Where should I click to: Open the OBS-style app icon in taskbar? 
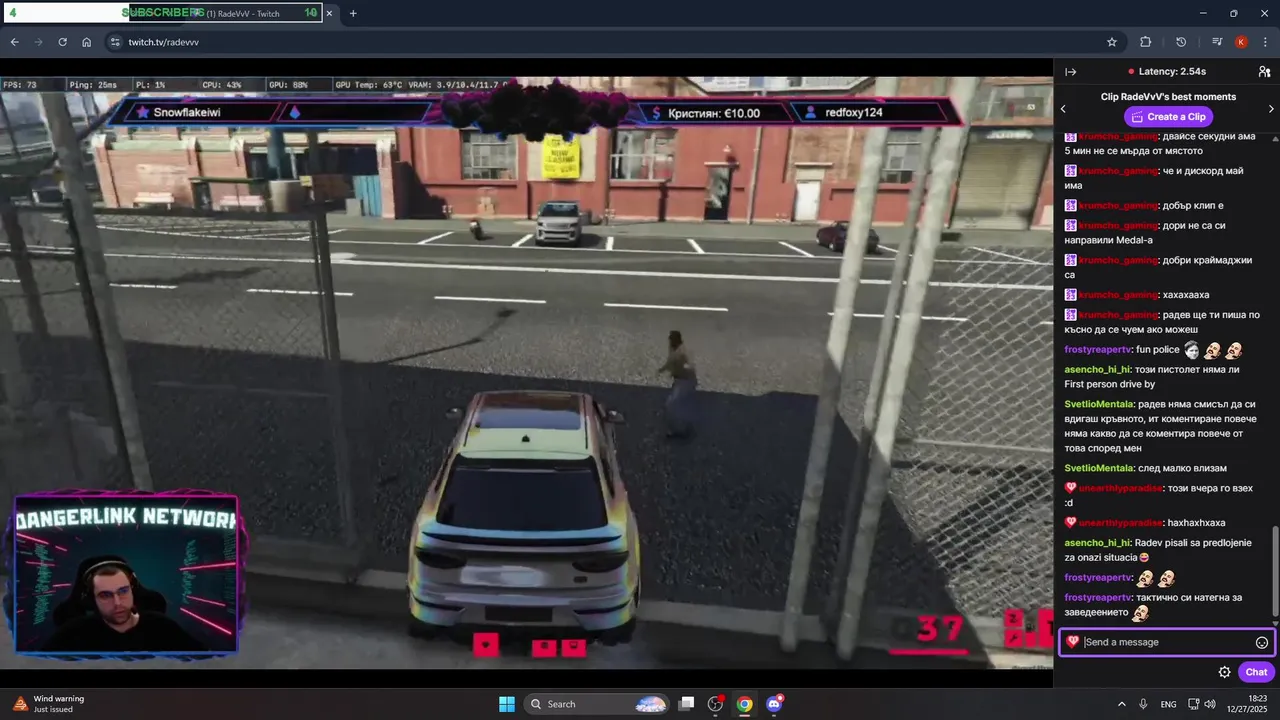(x=715, y=704)
